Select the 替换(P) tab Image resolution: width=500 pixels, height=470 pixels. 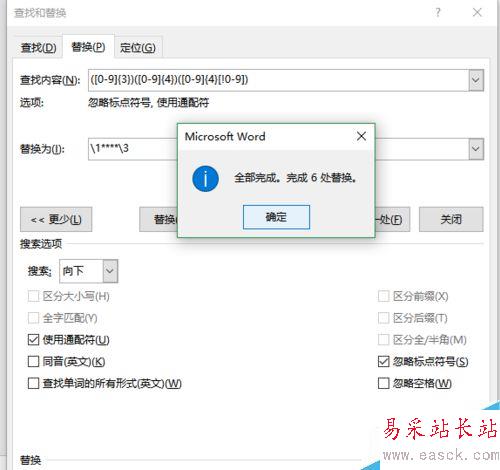[88, 47]
